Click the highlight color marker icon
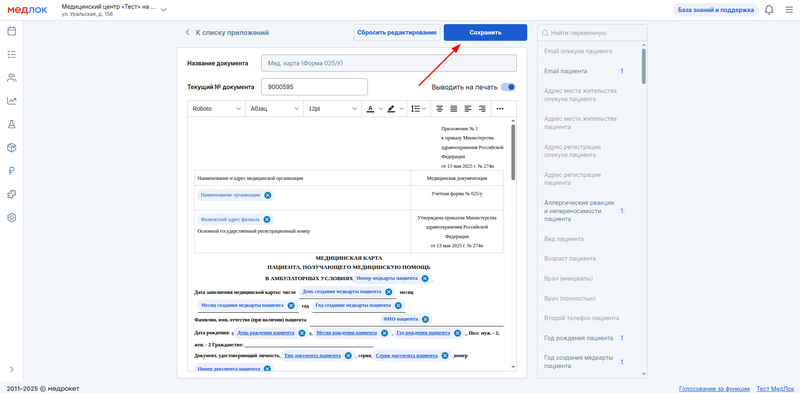The height and width of the screenshot is (393, 800). [391, 109]
